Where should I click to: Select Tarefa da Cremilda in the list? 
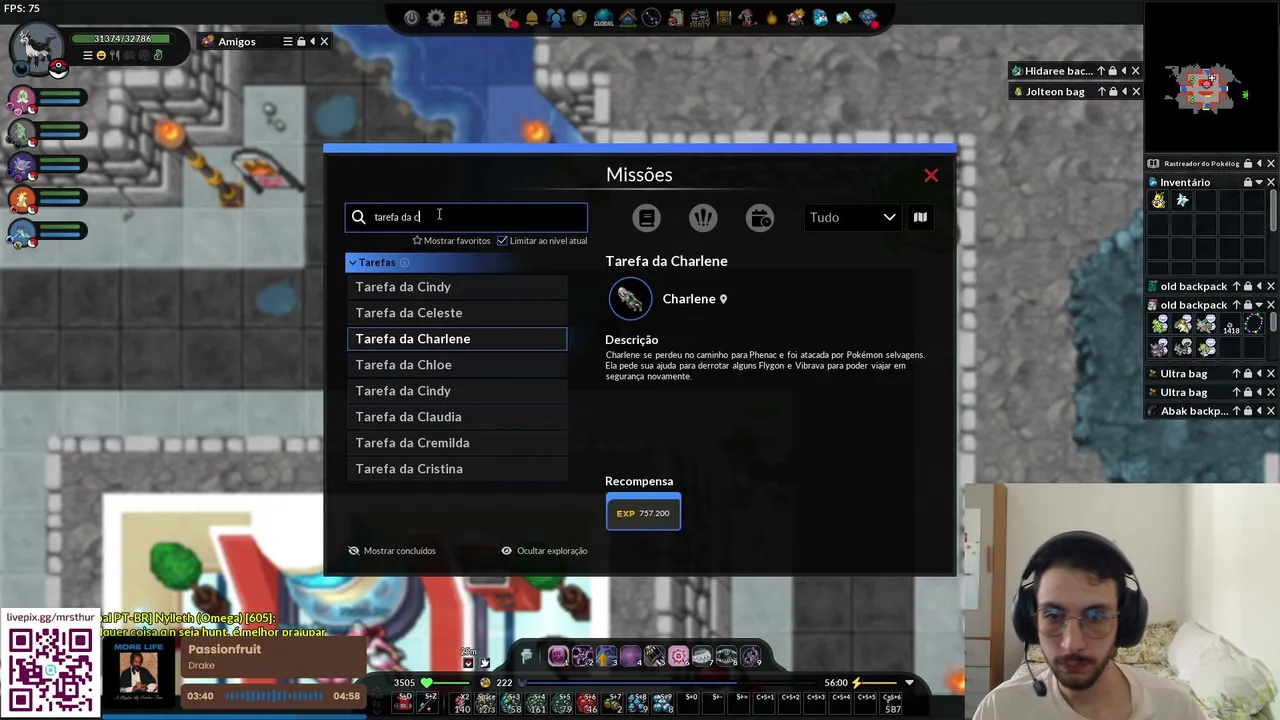pyautogui.click(x=456, y=443)
